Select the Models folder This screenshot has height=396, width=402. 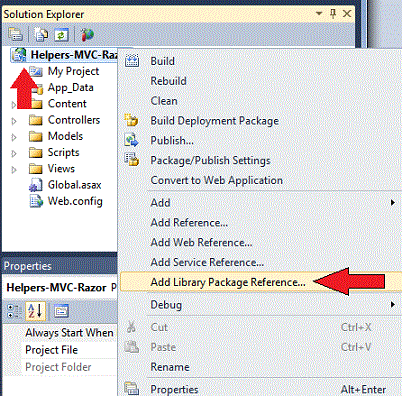tap(65, 136)
